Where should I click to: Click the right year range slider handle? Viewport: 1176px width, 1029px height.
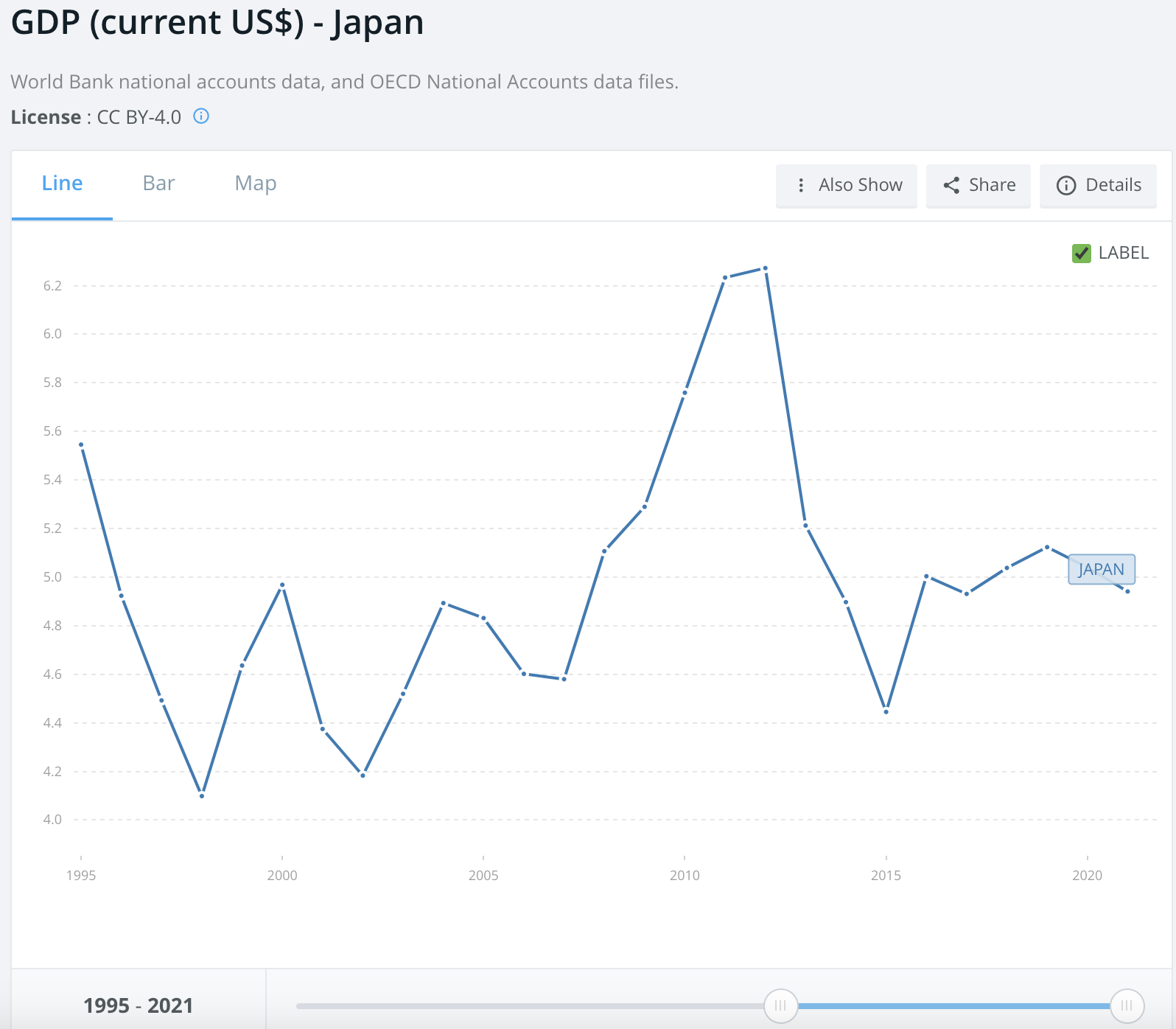[x=1127, y=1005]
